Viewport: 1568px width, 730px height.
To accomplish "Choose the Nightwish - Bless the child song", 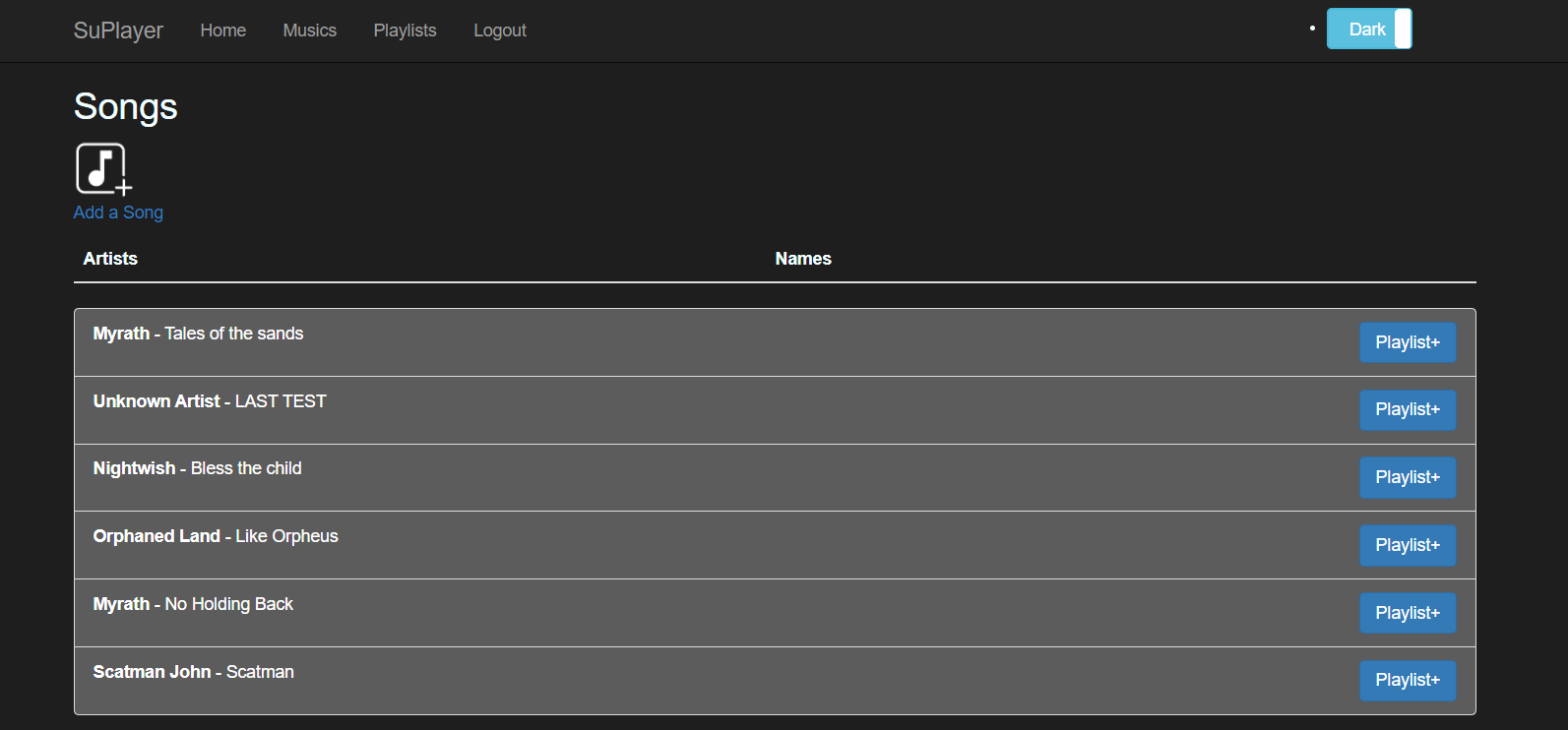I will [197, 468].
